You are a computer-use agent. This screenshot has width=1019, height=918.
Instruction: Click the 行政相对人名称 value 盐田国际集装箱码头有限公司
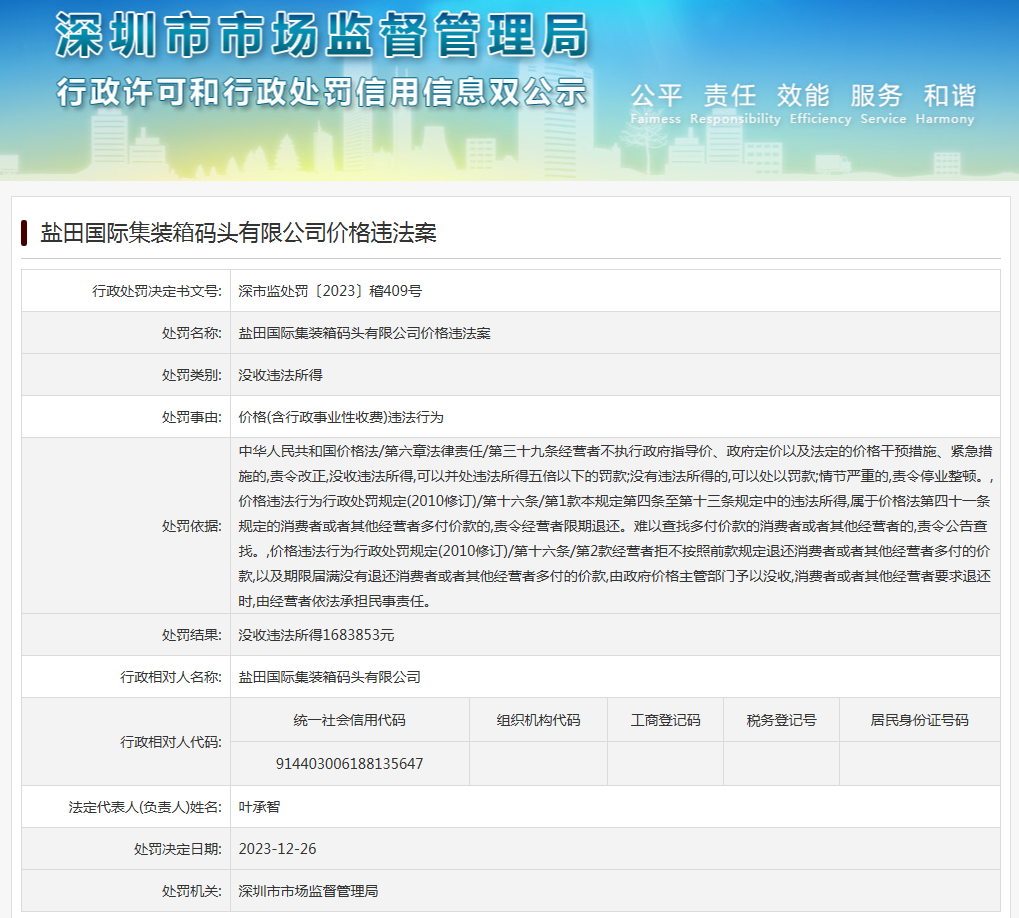(329, 677)
